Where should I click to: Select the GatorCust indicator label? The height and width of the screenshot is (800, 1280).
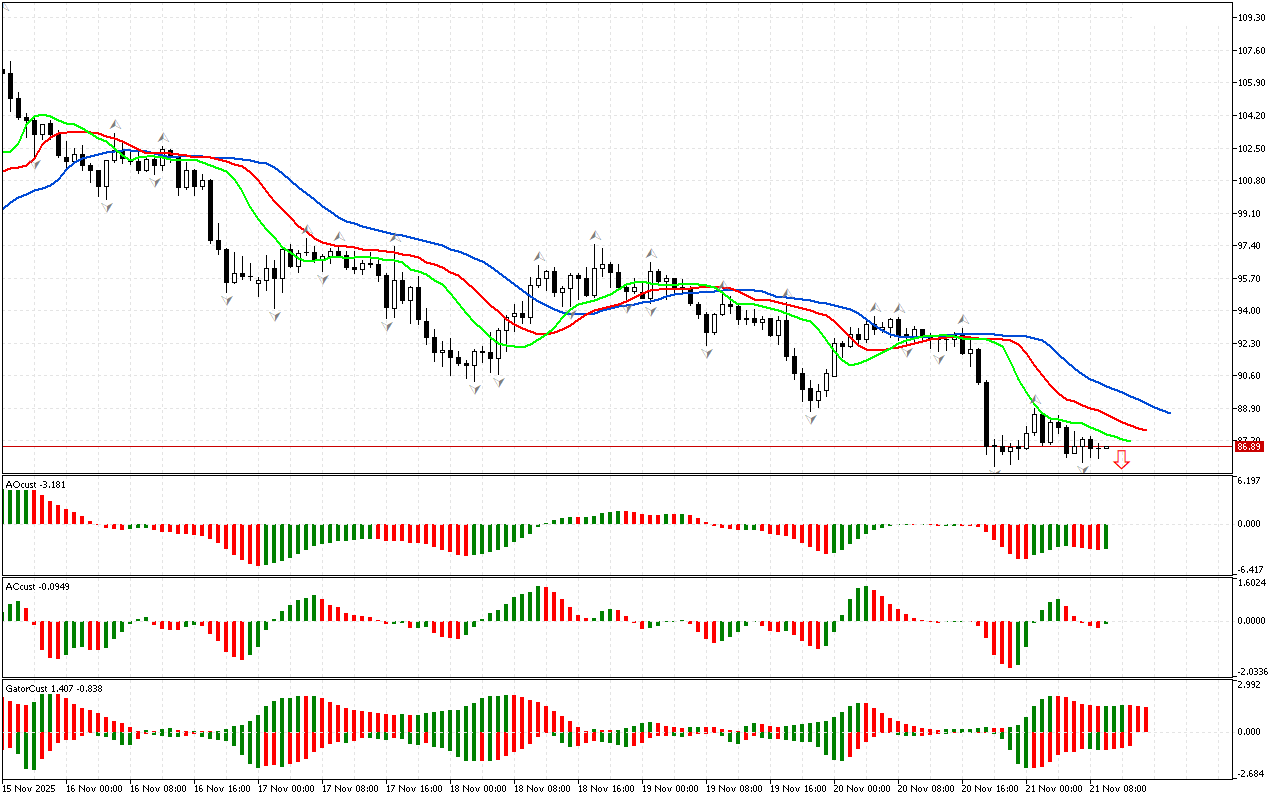point(54,688)
